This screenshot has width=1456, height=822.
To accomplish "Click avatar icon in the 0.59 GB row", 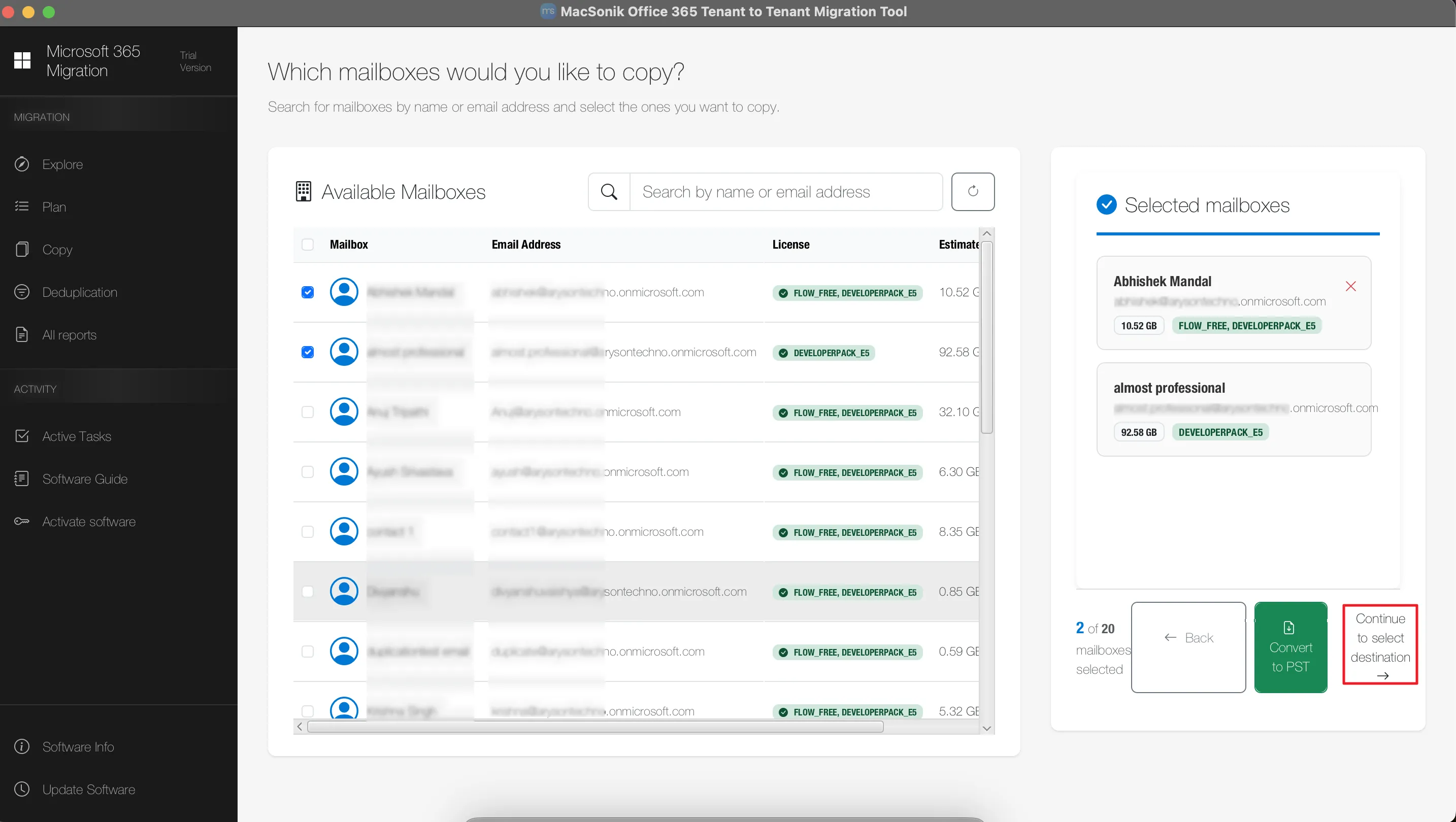I will pos(344,652).
